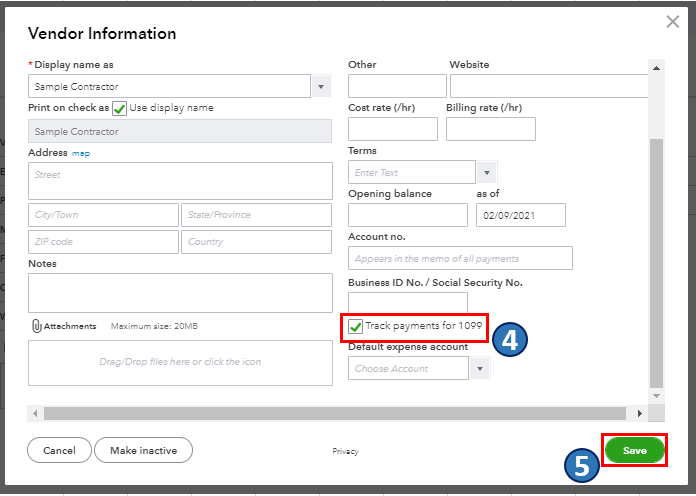The height and width of the screenshot is (496, 696).
Task: Click the horizontal scrollbar right arrow
Action: 640,413
